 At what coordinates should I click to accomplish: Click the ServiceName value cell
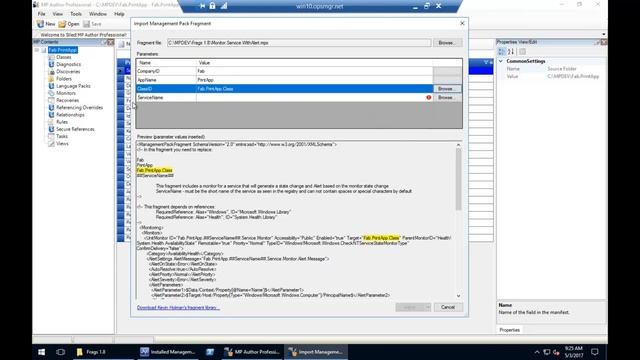314,98
